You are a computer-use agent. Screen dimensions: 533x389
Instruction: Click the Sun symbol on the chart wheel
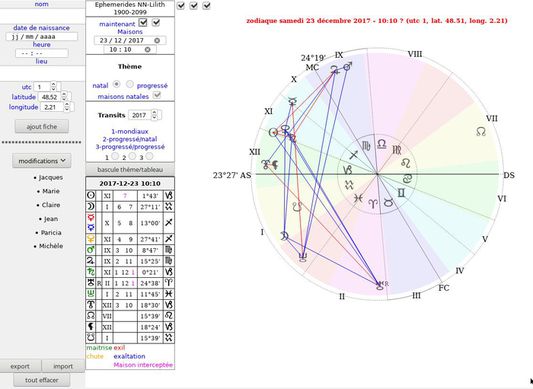[x=273, y=132]
